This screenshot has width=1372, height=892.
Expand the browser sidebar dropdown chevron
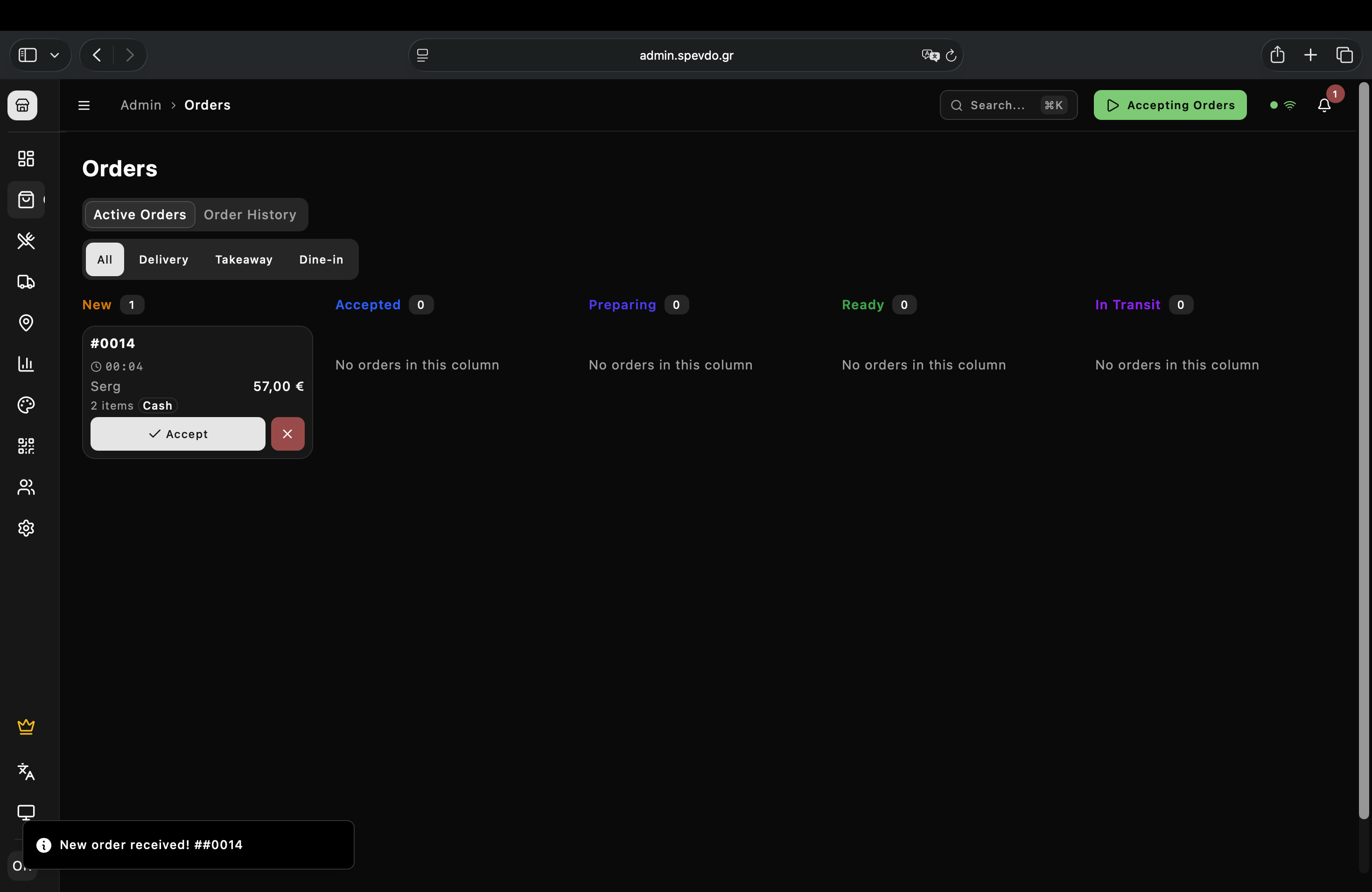55,56
